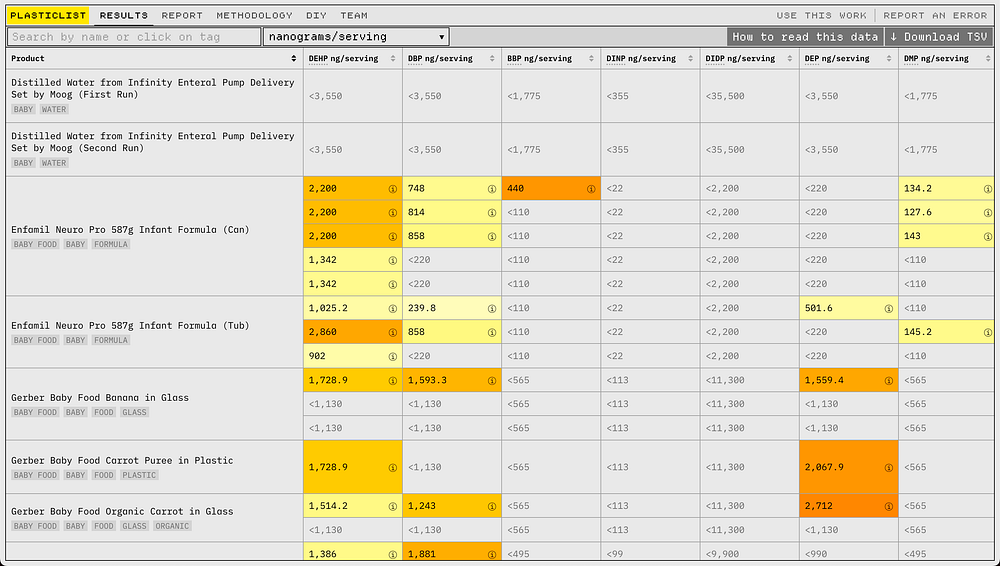Focus the search by name field
Viewport: 1000px width, 566px height.
click(134, 36)
